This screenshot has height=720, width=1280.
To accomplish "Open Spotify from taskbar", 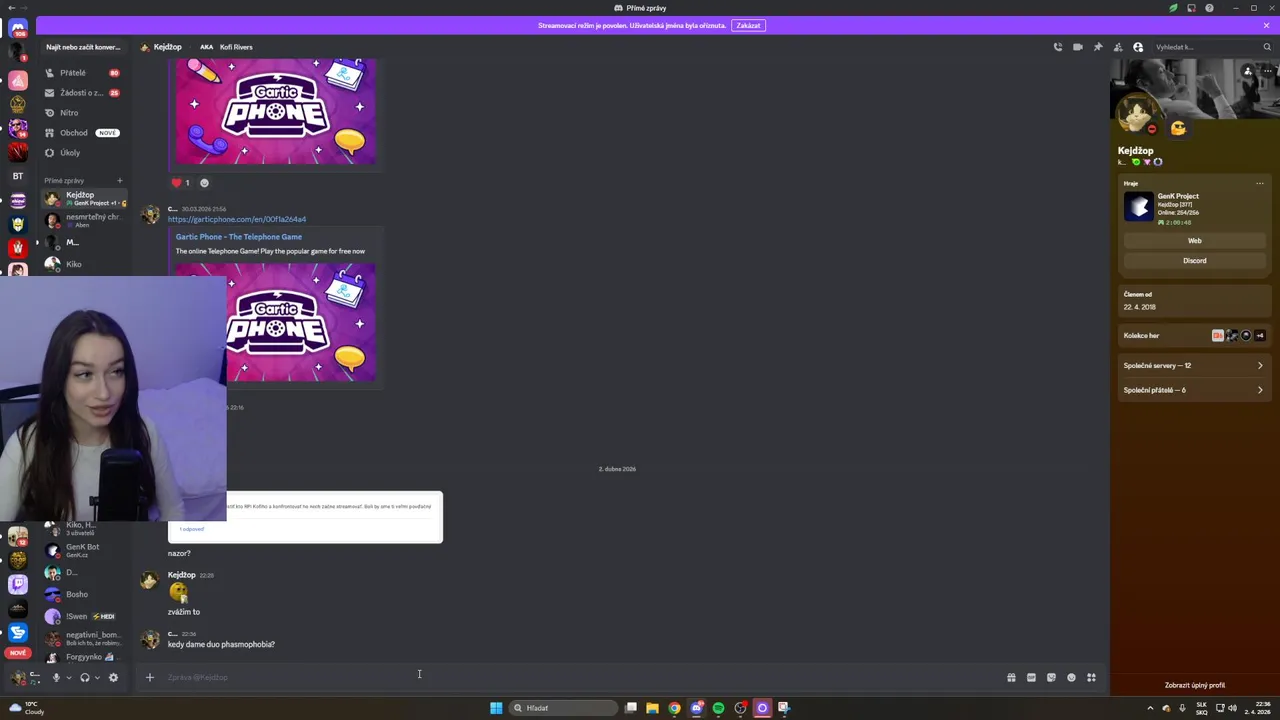I will (x=718, y=708).
